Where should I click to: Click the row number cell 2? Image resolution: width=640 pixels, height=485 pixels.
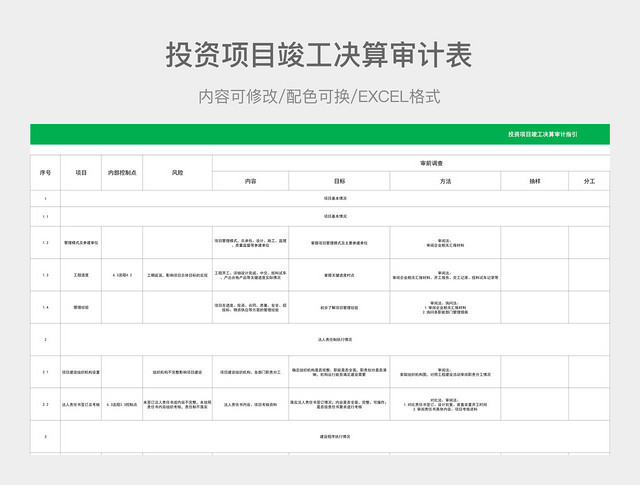(x=45, y=339)
